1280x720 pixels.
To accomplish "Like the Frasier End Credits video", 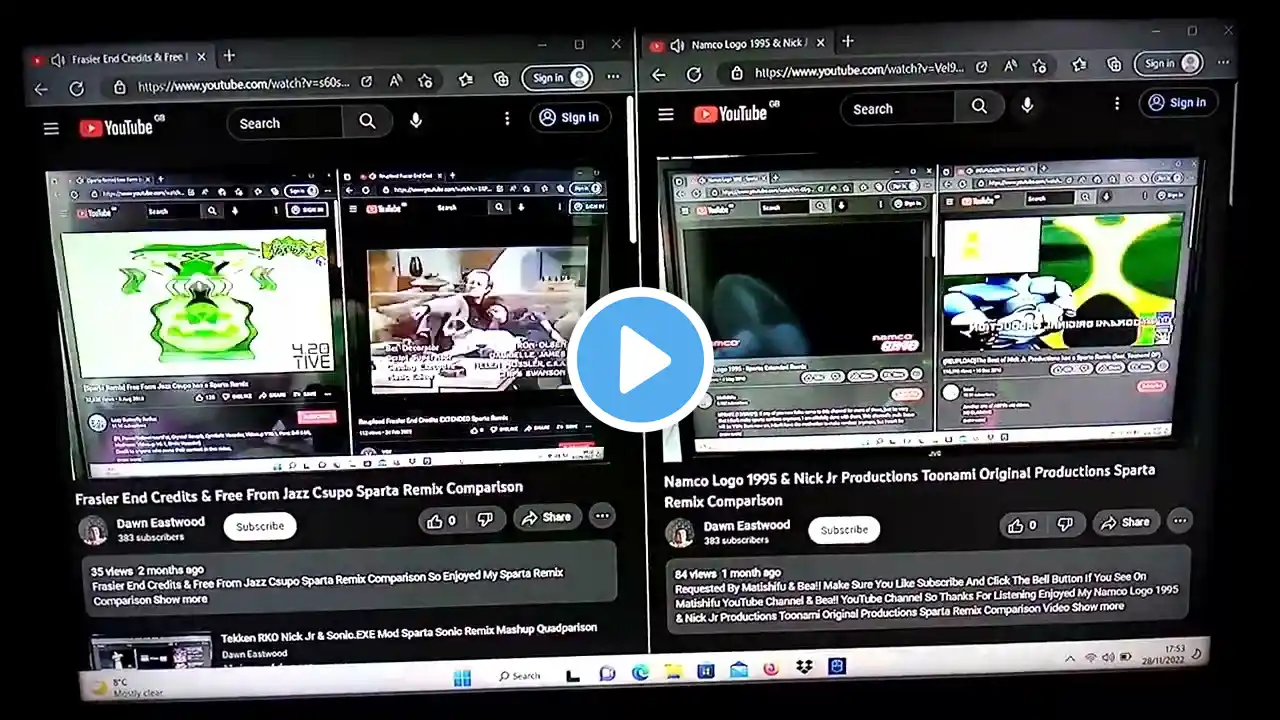I will pos(441,520).
